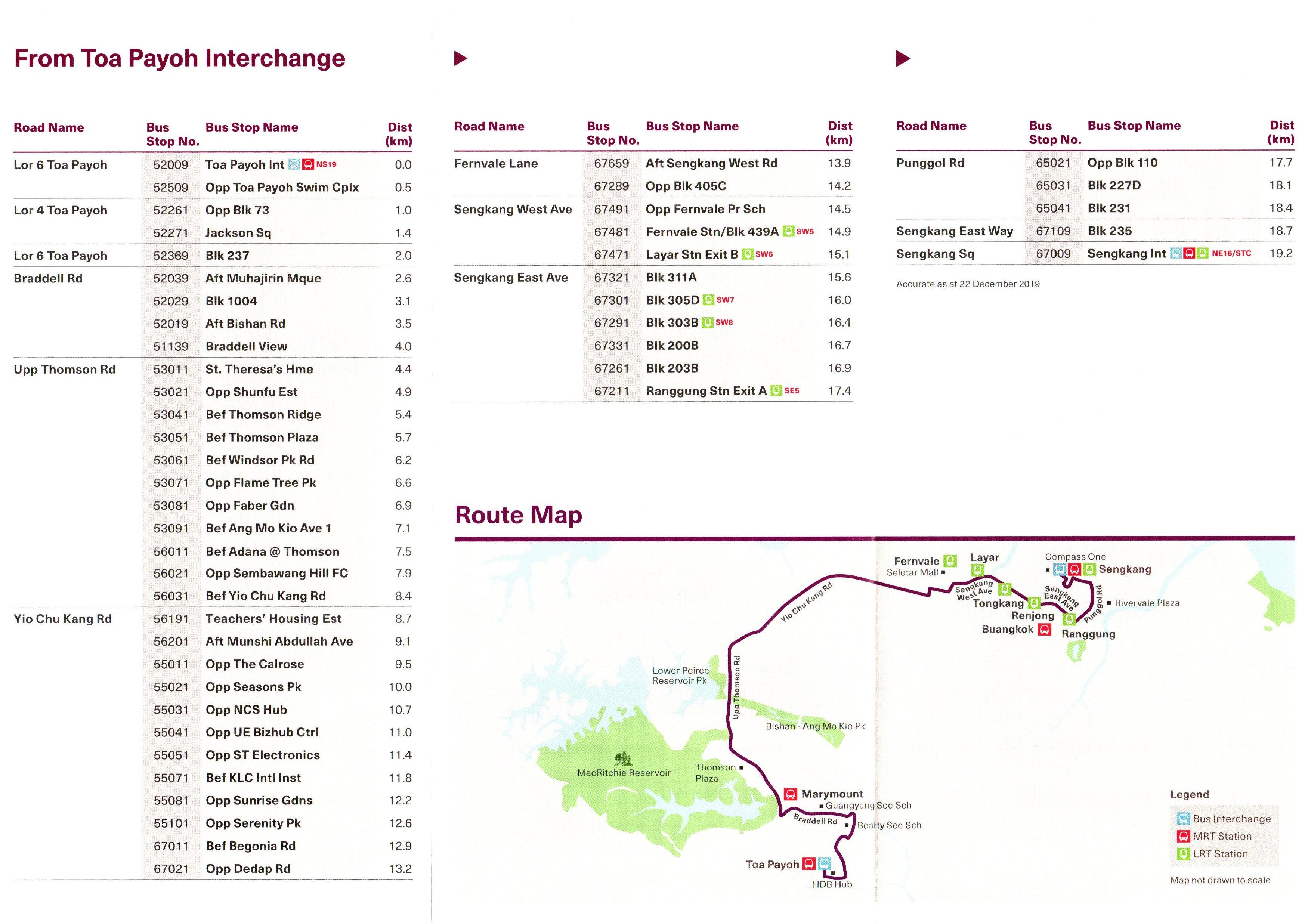Click the Route Map heading
1308x924 pixels.
tap(519, 515)
